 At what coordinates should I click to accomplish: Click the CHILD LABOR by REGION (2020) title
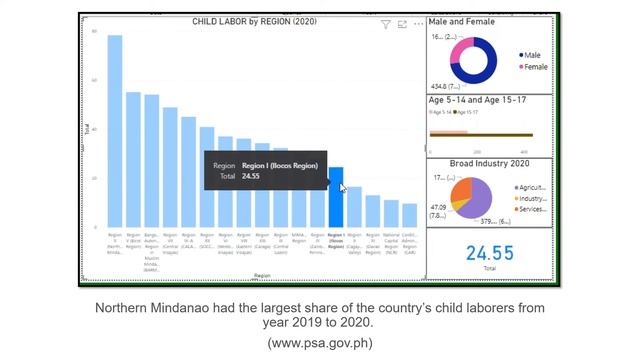coord(254,22)
